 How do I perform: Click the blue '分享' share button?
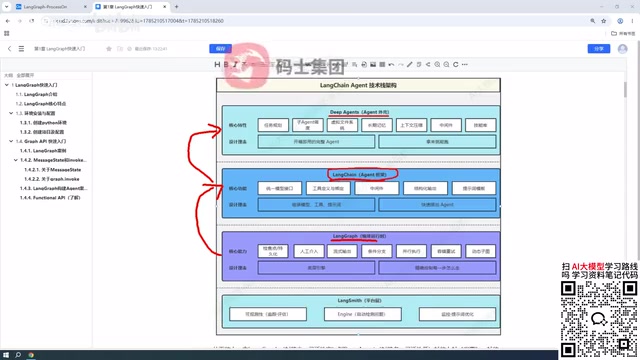(x=599, y=49)
